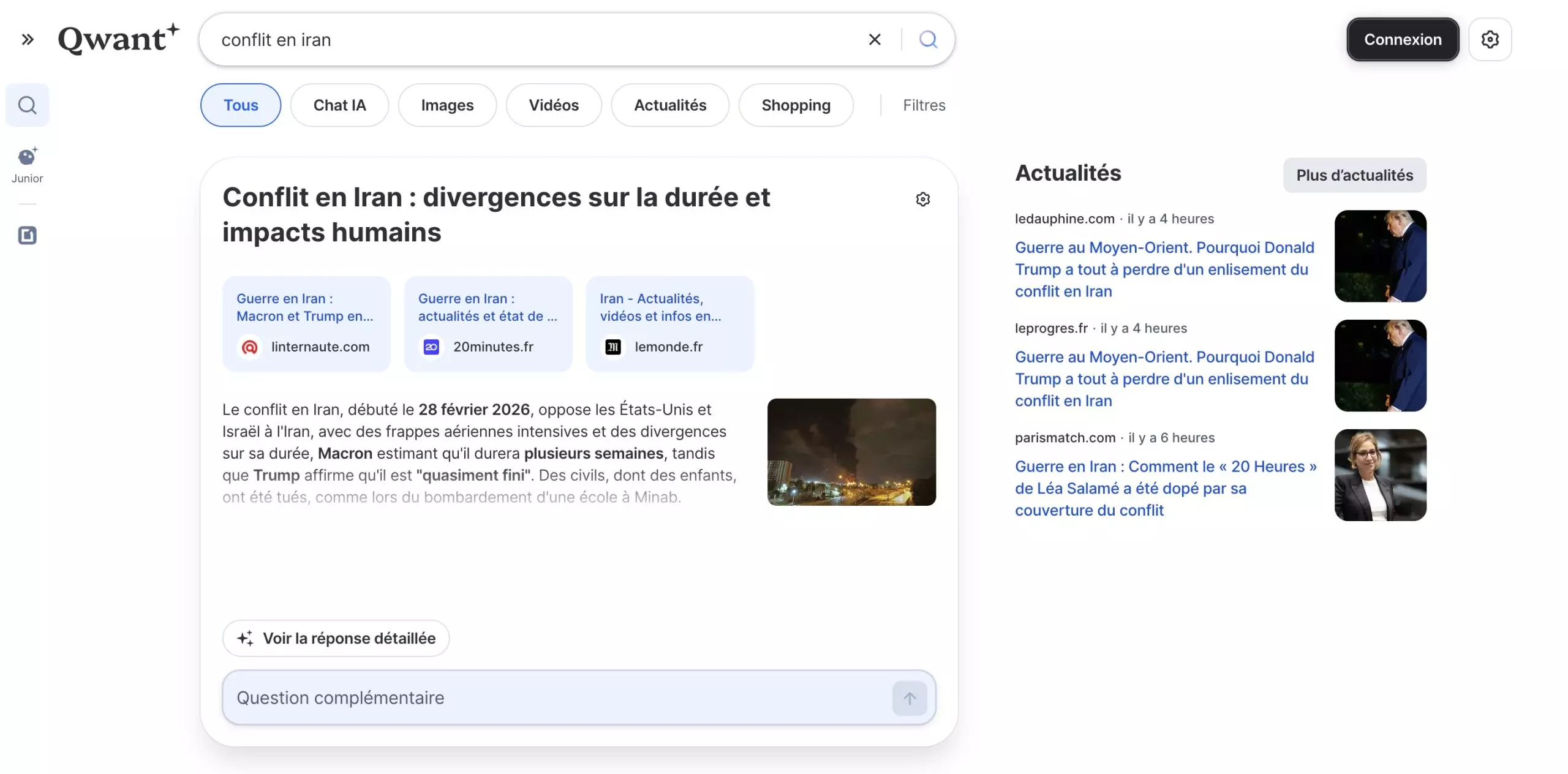Open the linternaute.com source card
This screenshot has width=1568, height=774.
tap(306, 324)
